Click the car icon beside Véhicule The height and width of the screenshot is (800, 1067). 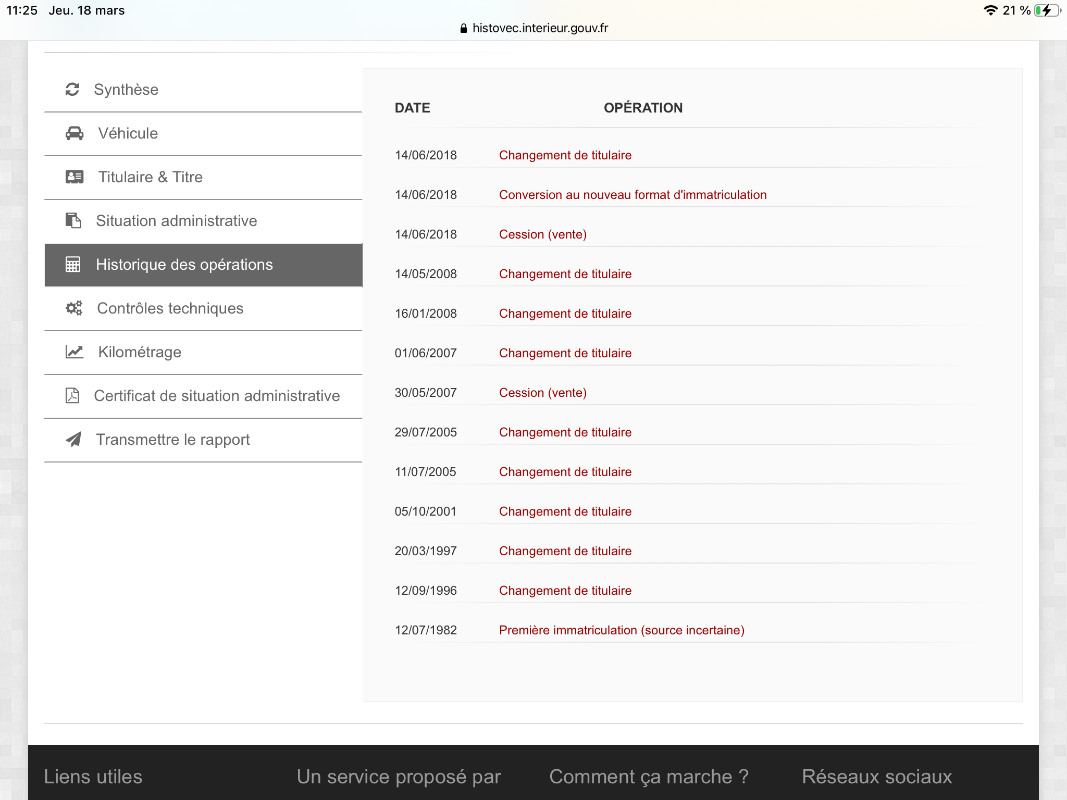74,133
